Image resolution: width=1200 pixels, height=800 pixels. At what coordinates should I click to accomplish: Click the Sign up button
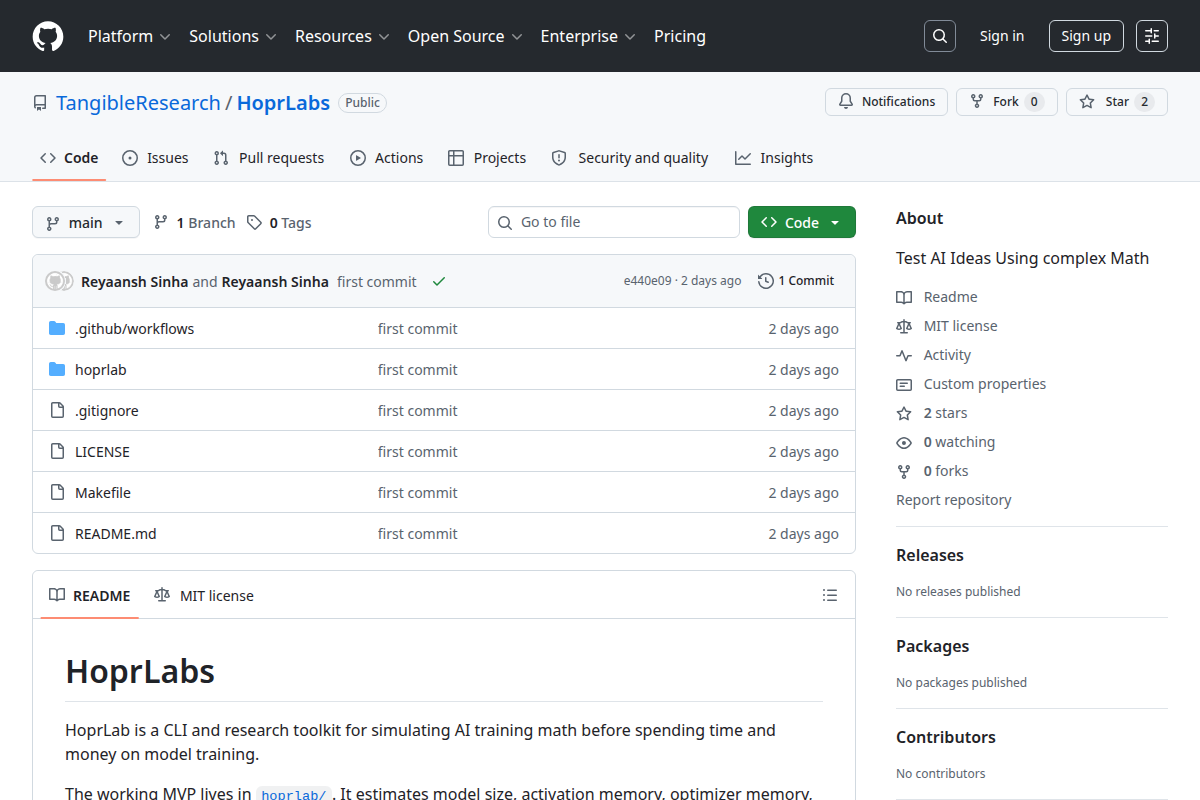tap(1086, 36)
